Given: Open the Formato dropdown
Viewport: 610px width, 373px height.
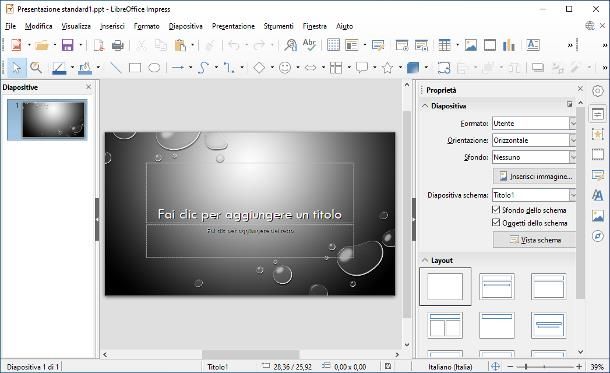Looking at the screenshot, I should pyautogui.click(x=534, y=123).
